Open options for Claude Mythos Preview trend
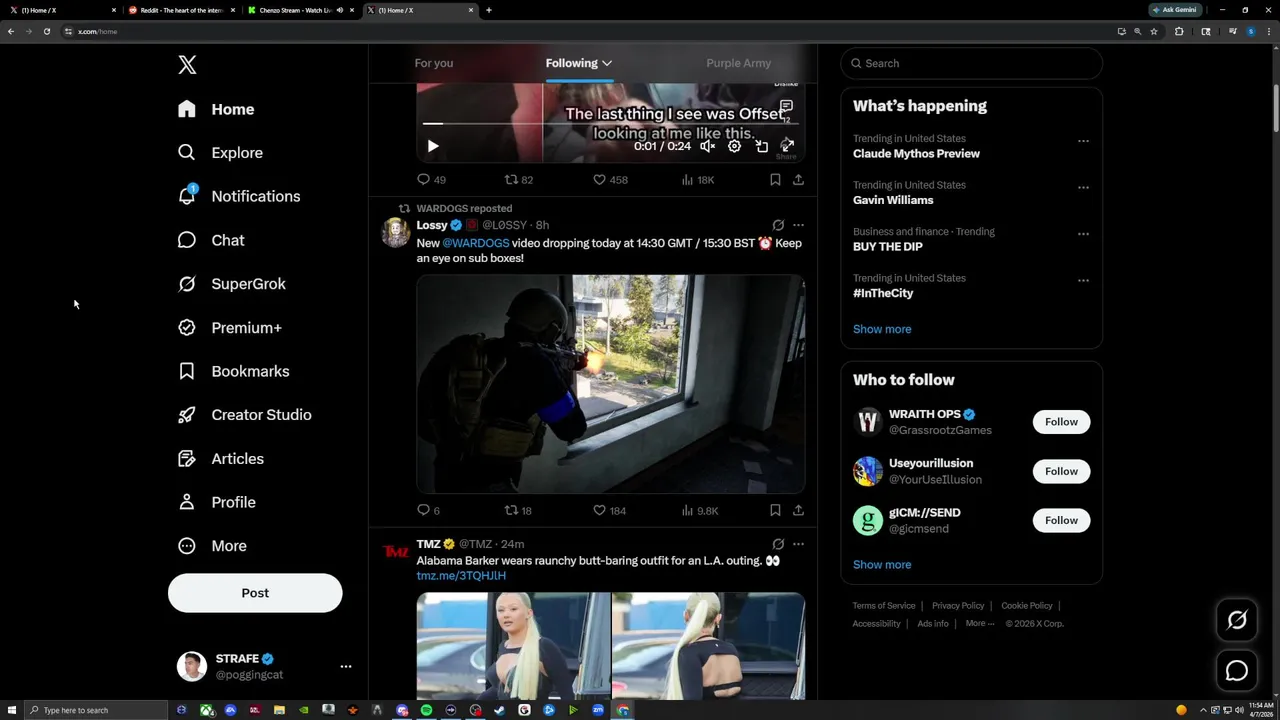1280x720 pixels. tap(1083, 141)
